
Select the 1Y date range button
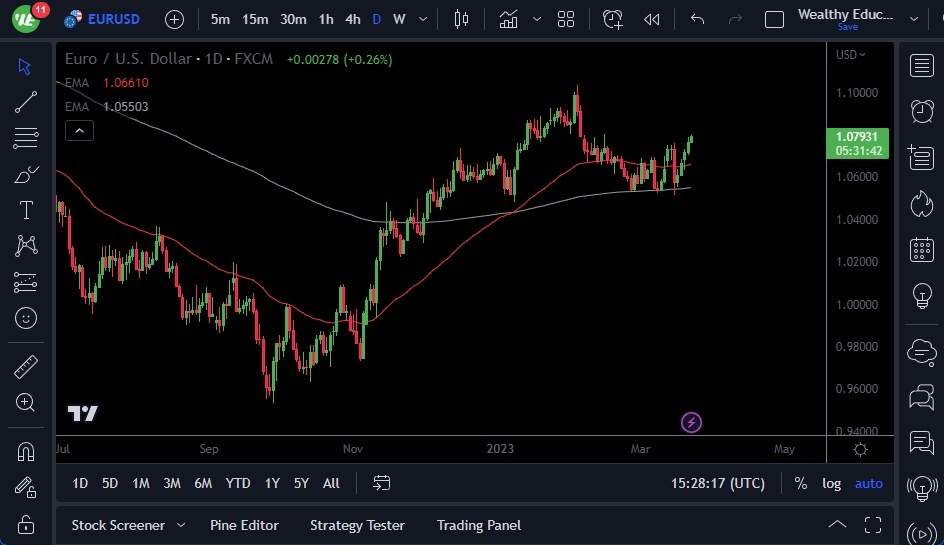click(x=271, y=483)
